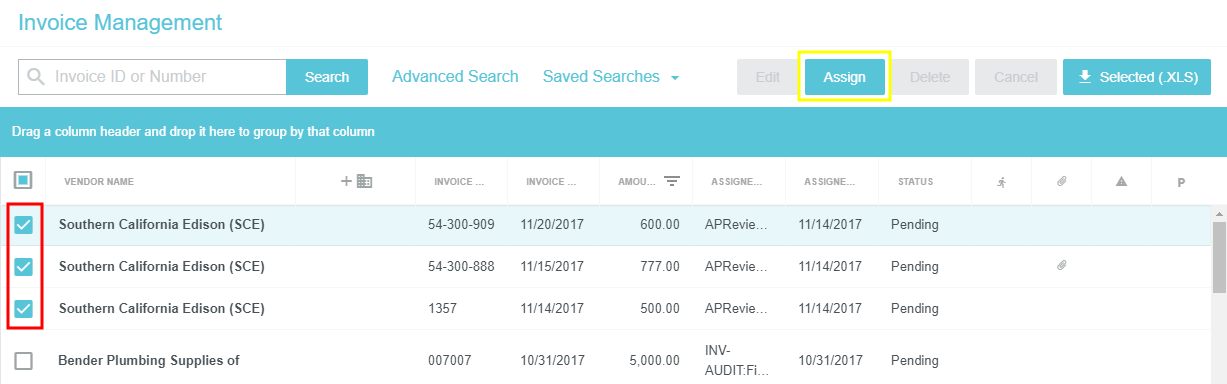Click the running person column header icon
The image size is (1227, 384).
[1001, 182]
